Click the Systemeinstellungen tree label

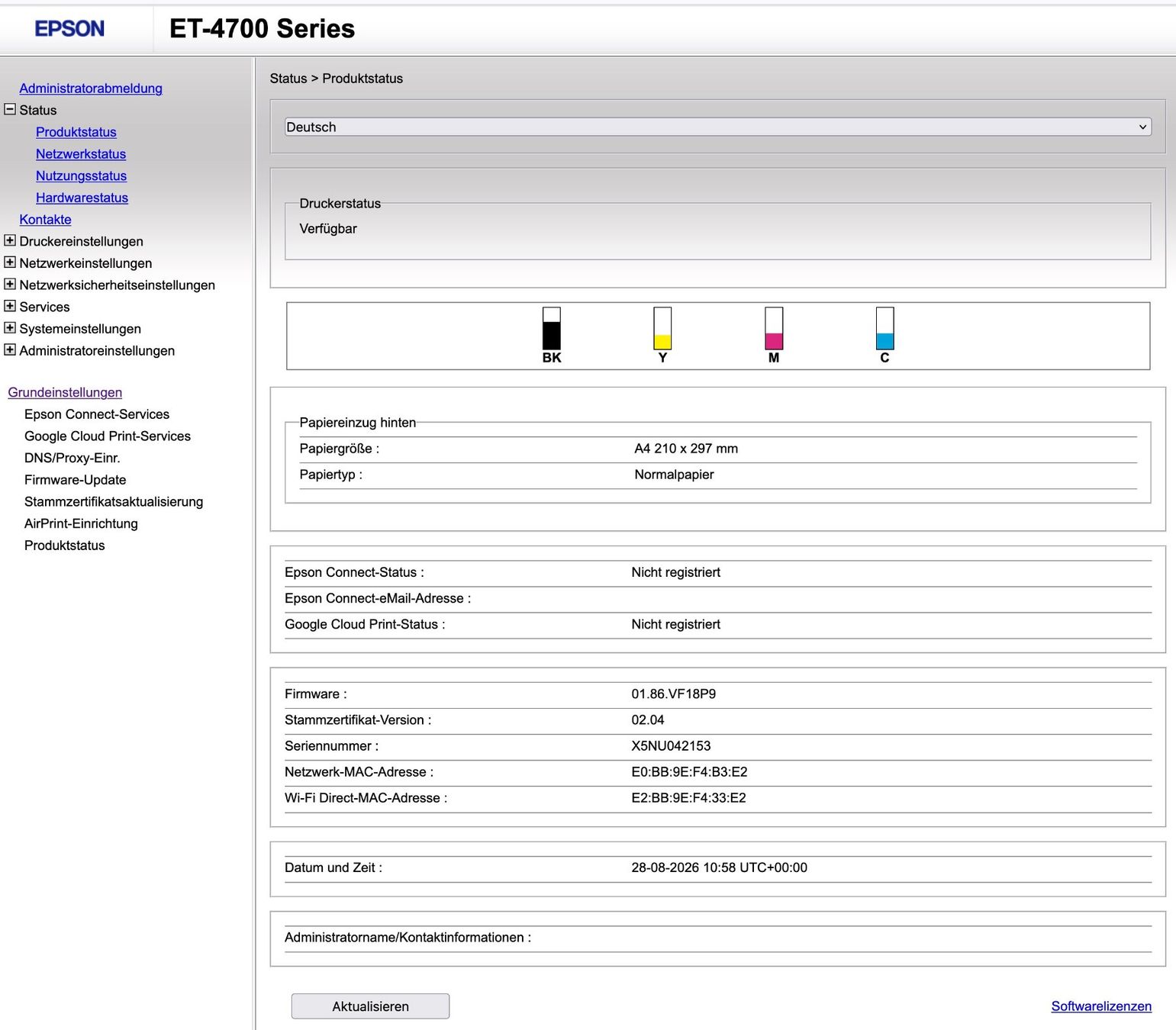80,329
